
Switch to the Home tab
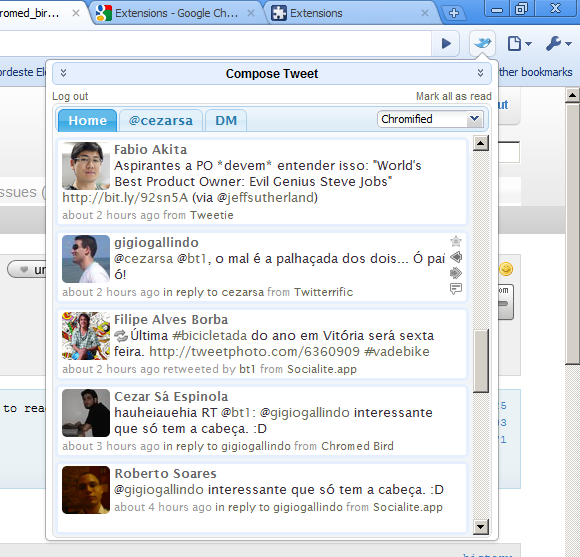(88, 121)
